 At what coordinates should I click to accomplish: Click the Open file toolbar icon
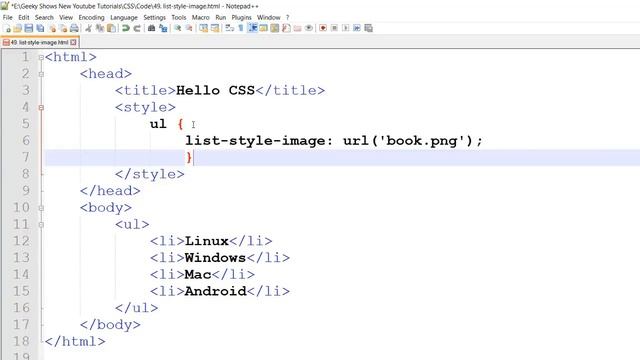pyautogui.click(x=17, y=28)
